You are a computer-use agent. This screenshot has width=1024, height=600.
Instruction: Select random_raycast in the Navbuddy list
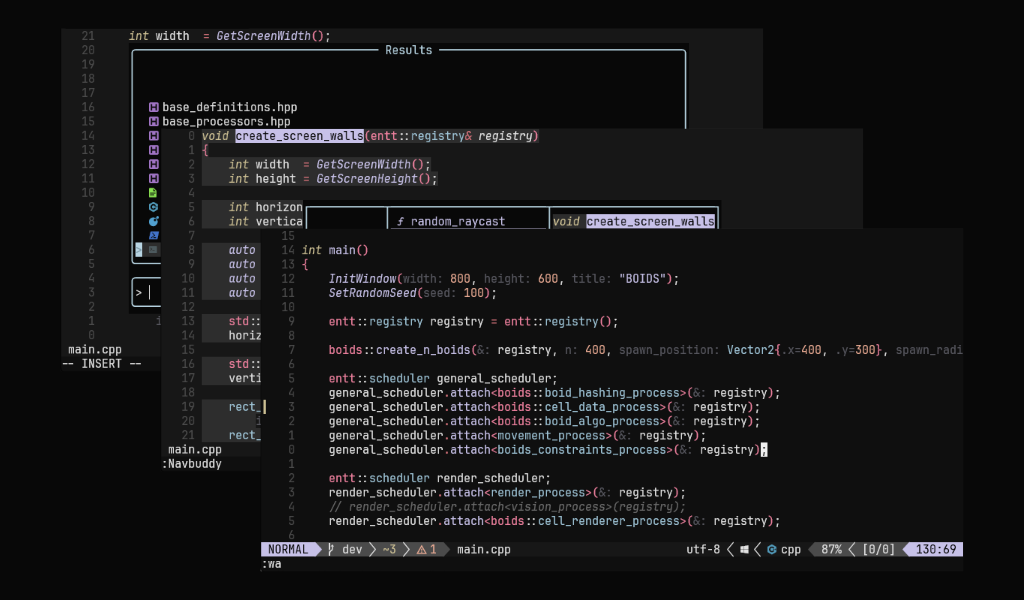[x=457, y=222]
